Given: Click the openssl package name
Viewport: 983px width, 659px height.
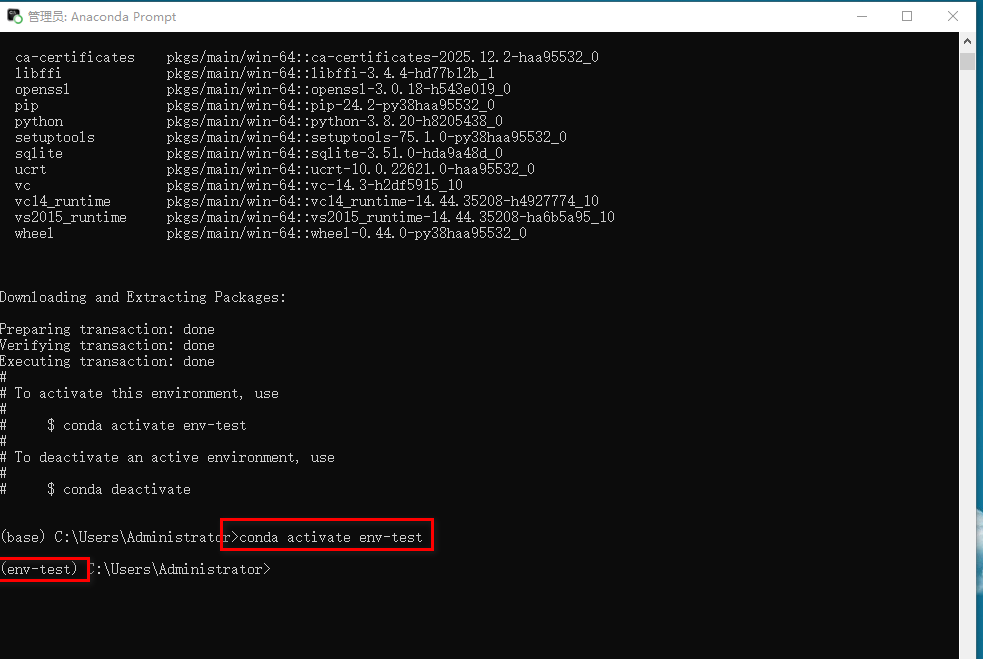Looking at the screenshot, I should click(x=42, y=90).
